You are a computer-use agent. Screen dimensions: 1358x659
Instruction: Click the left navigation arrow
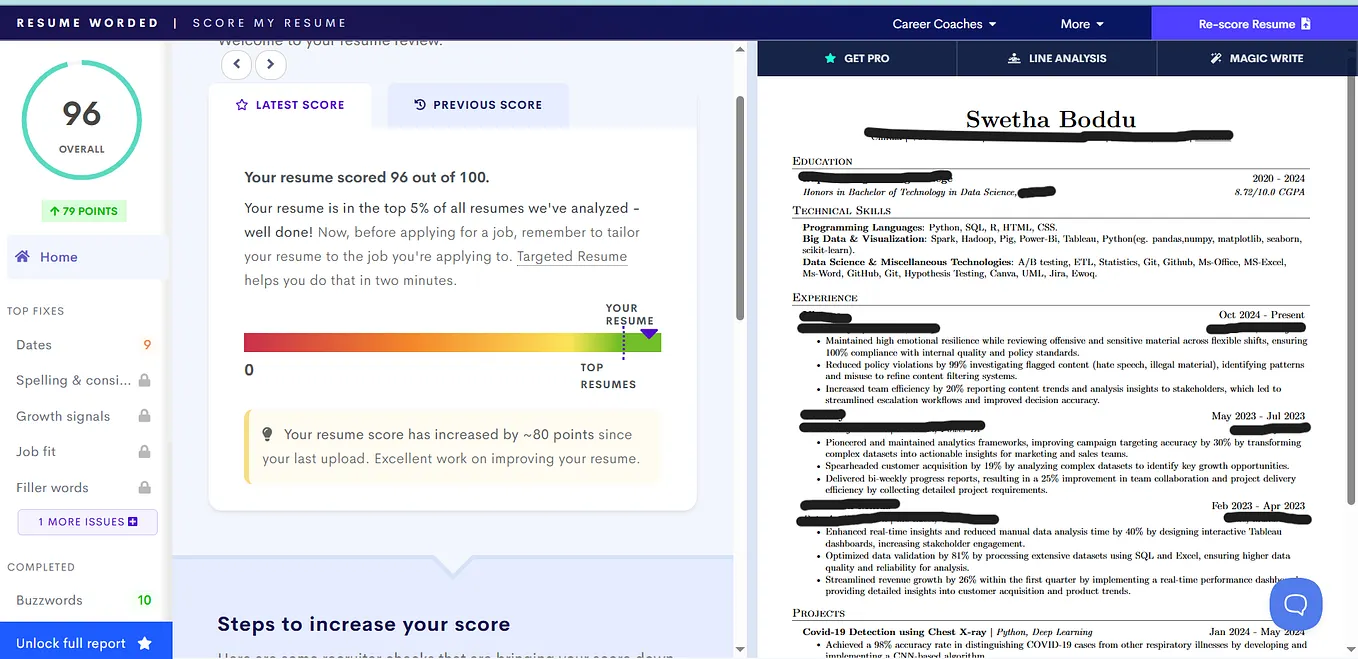pyautogui.click(x=236, y=63)
